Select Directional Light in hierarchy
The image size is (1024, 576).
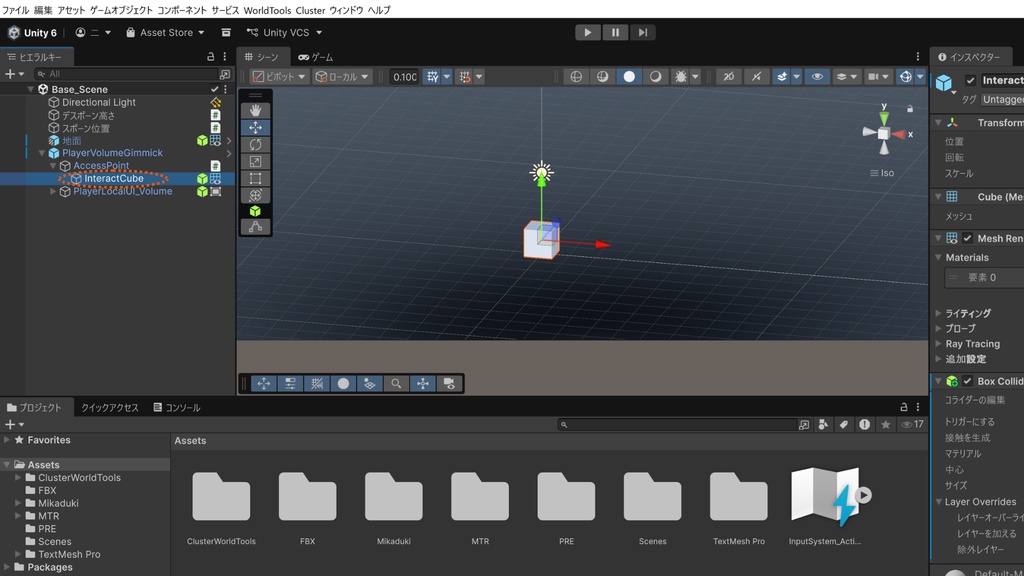click(x=99, y=103)
